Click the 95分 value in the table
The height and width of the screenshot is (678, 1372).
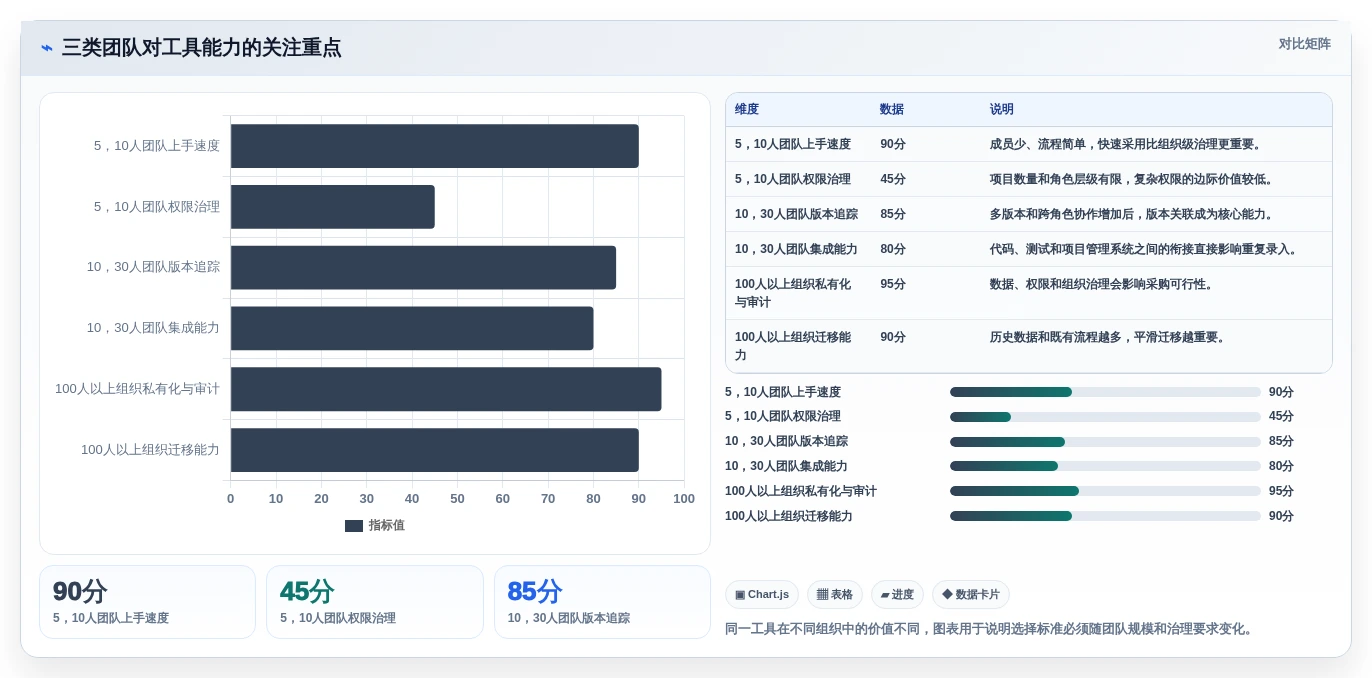click(x=893, y=284)
